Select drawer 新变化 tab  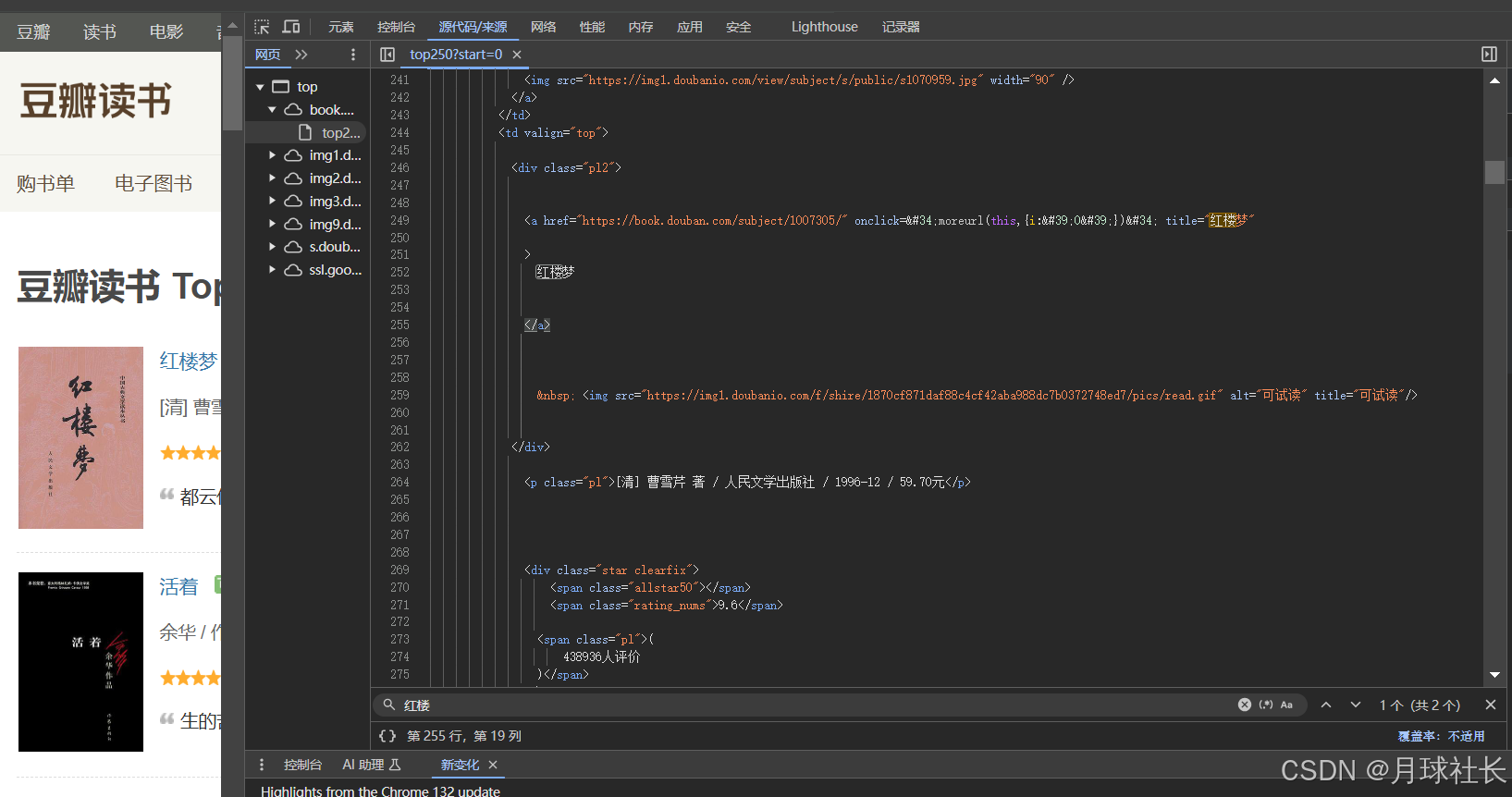coord(460,765)
